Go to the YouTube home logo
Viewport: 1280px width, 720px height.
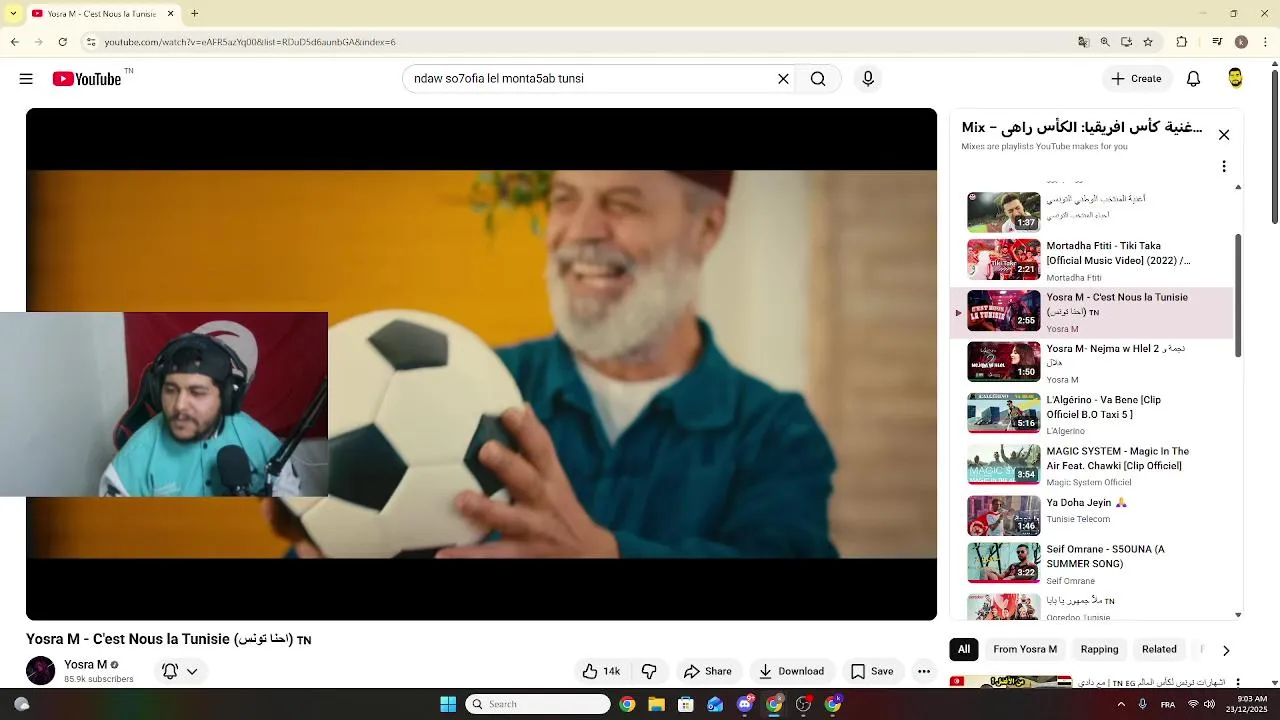(x=87, y=79)
